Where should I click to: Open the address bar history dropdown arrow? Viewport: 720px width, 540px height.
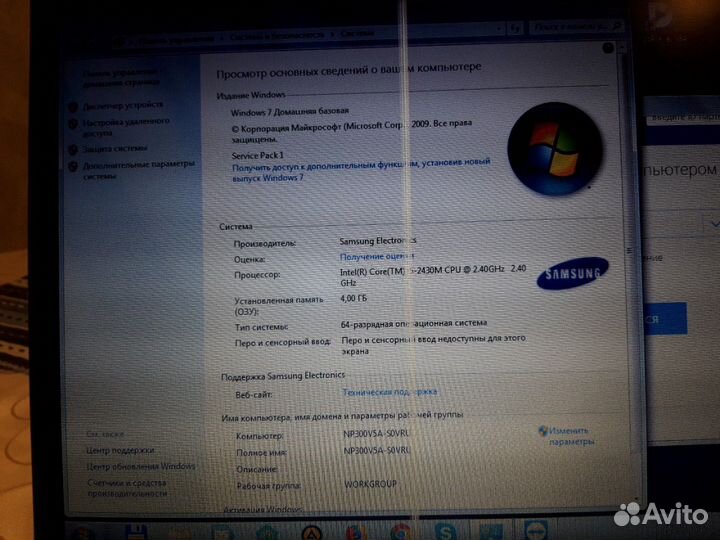tap(499, 29)
